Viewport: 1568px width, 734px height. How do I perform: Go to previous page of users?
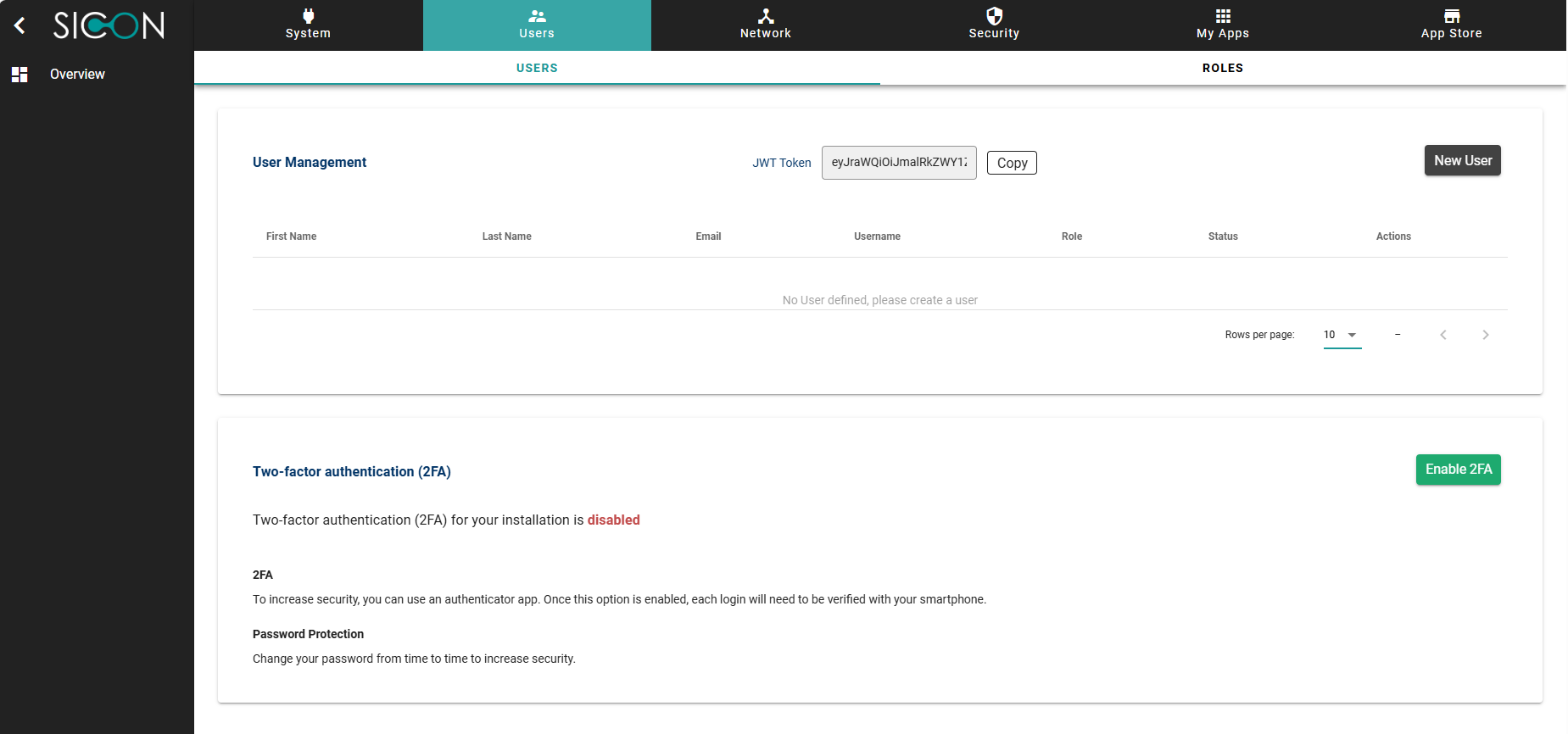coord(1442,335)
